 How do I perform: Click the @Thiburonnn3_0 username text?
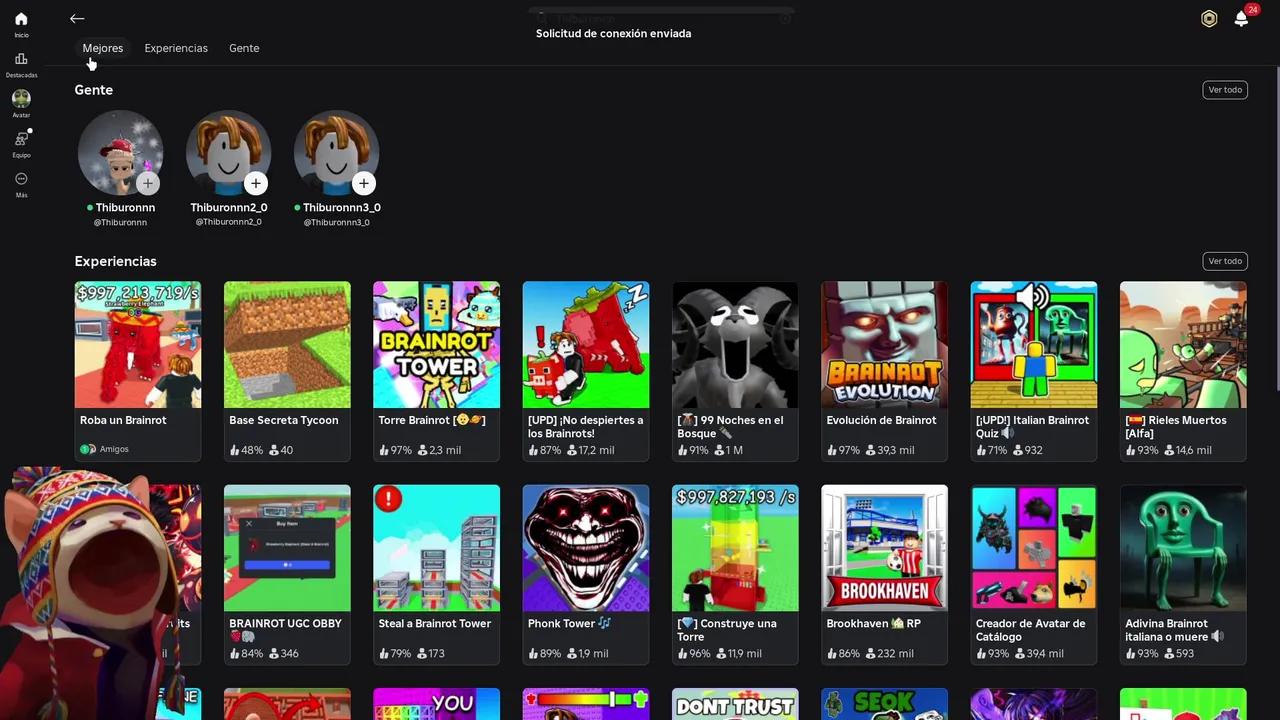tap(337, 222)
